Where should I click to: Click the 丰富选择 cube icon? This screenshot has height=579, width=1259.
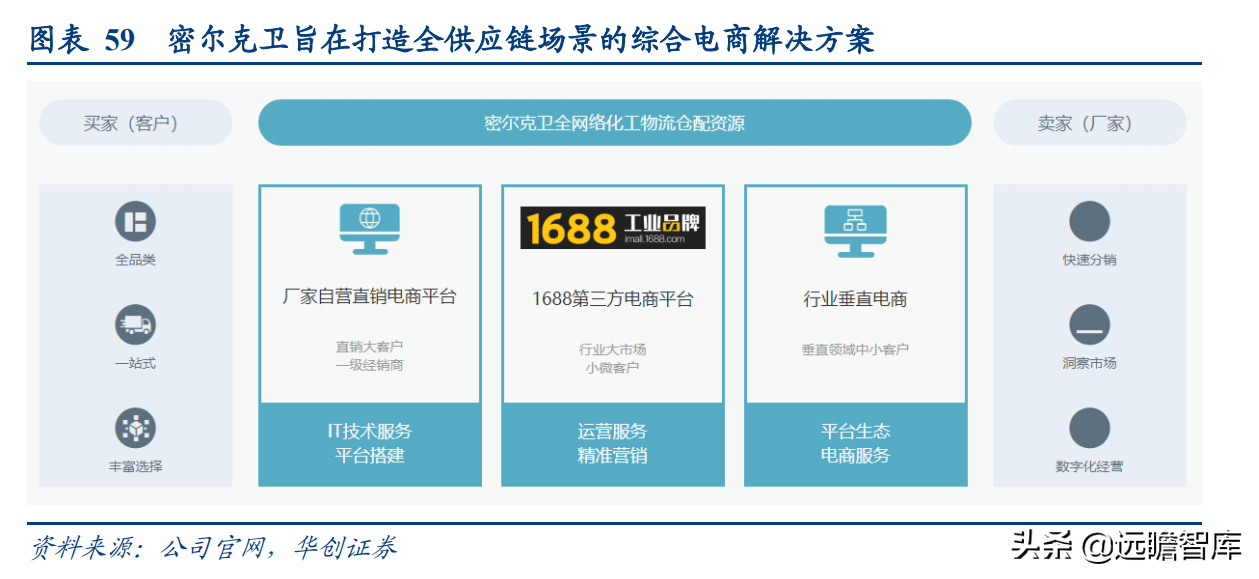click(x=135, y=428)
